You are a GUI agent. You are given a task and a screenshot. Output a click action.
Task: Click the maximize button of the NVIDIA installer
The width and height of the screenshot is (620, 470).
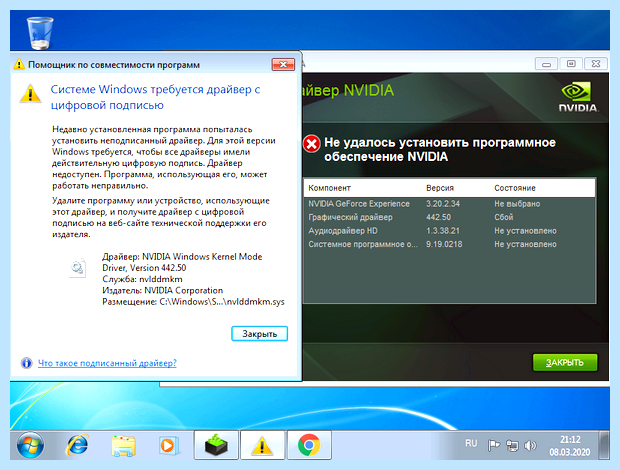(x=571, y=64)
